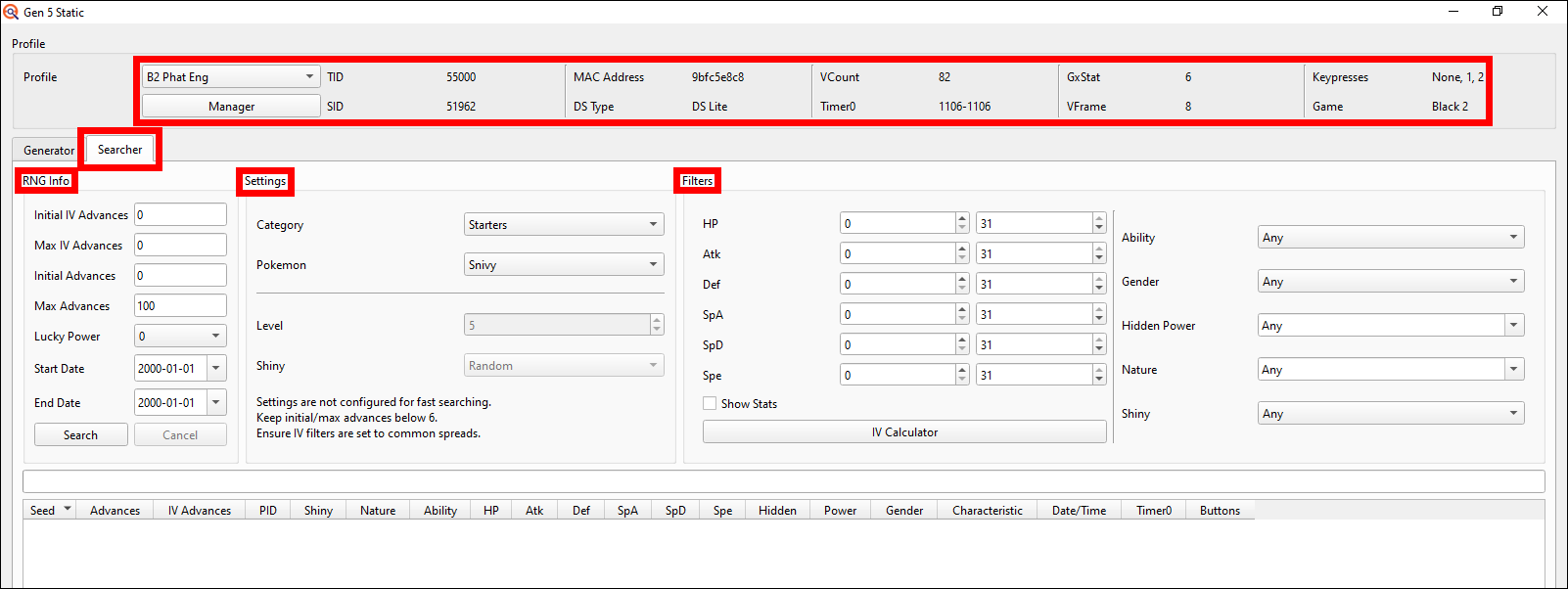Open the Shiny filter dropdown

pos(1391,413)
